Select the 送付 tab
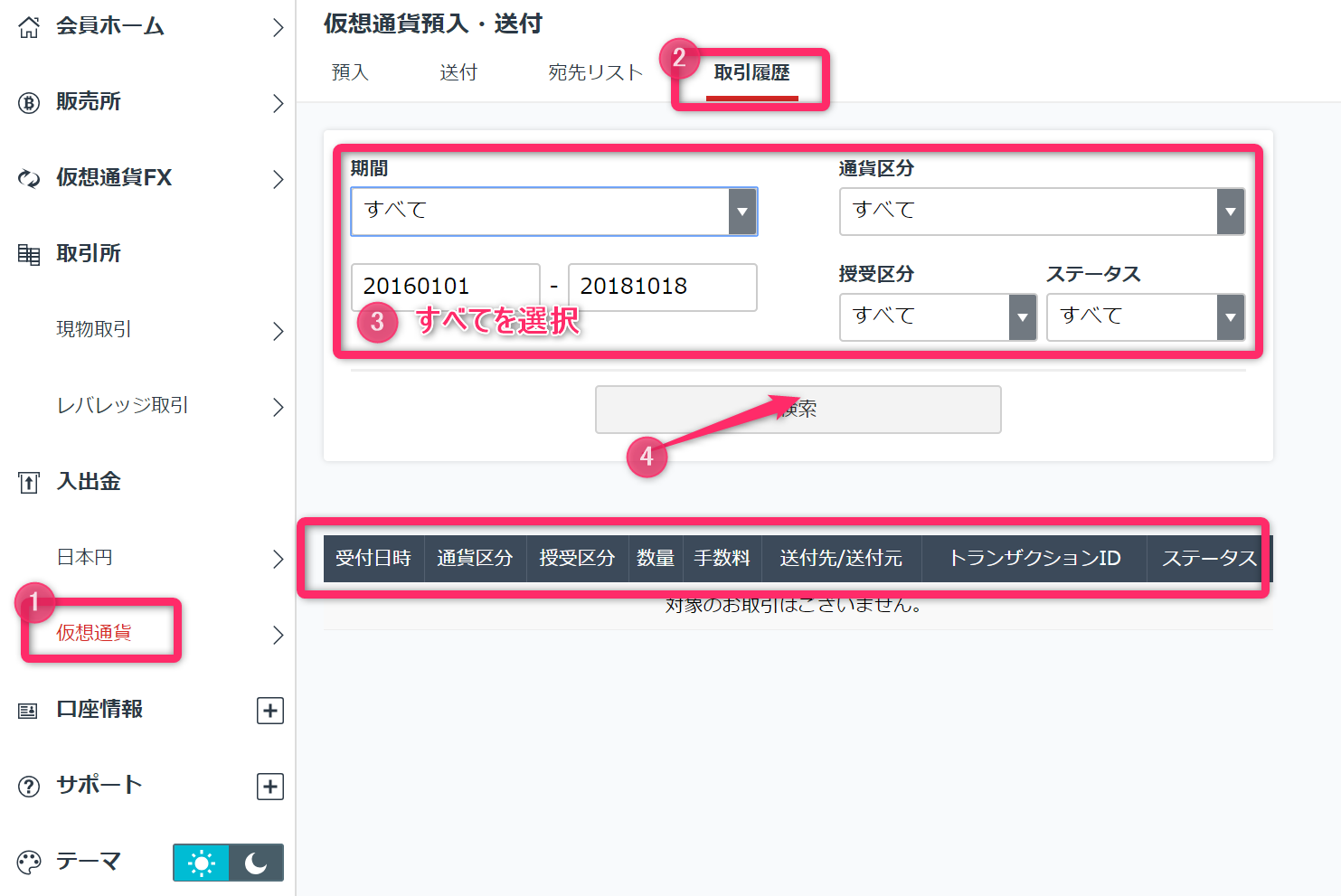The width and height of the screenshot is (1341, 896). 458,71
